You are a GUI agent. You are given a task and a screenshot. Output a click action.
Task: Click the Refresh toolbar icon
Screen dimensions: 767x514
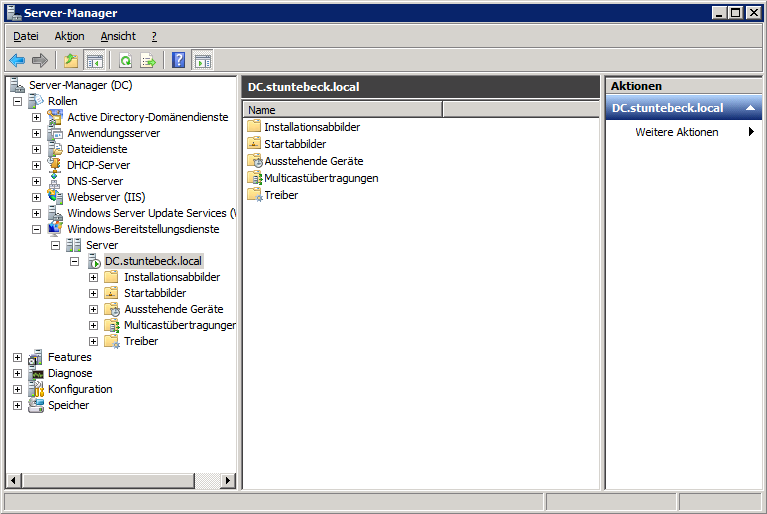(x=126, y=60)
